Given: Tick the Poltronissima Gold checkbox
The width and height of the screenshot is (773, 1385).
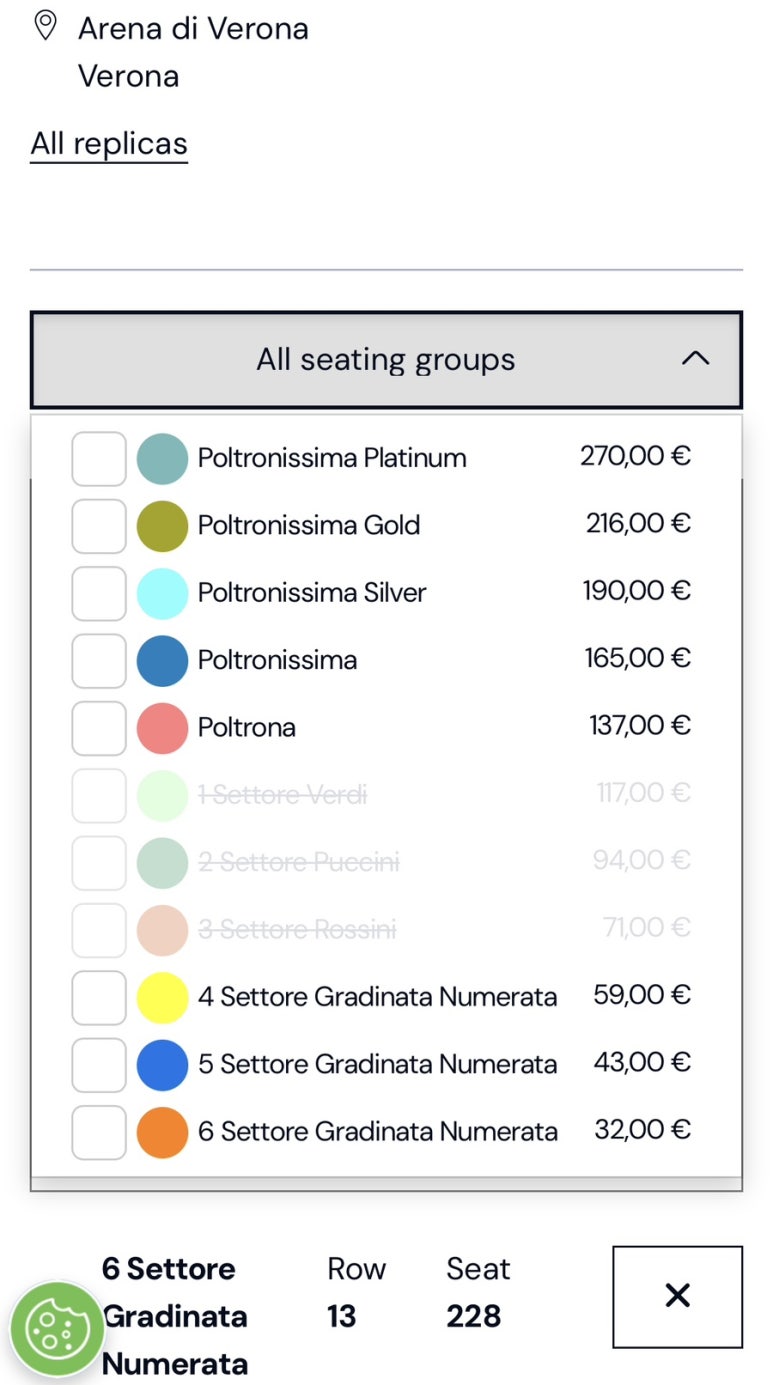Looking at the screenshot, I should (99, 526).
